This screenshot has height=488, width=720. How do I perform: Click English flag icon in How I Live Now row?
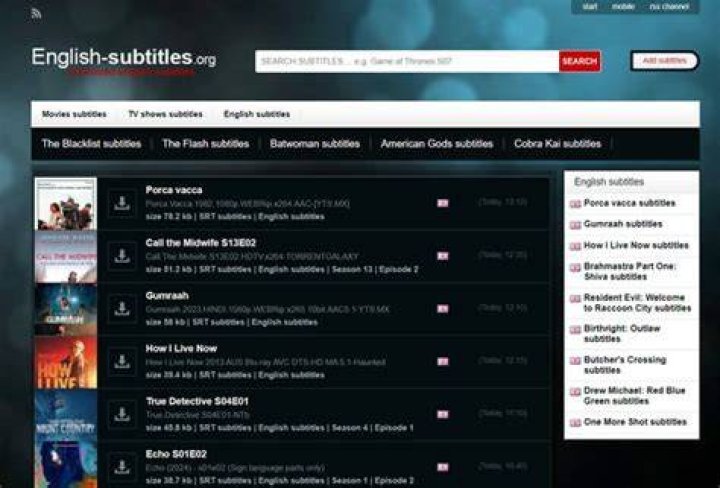click(x=443, y=361)
